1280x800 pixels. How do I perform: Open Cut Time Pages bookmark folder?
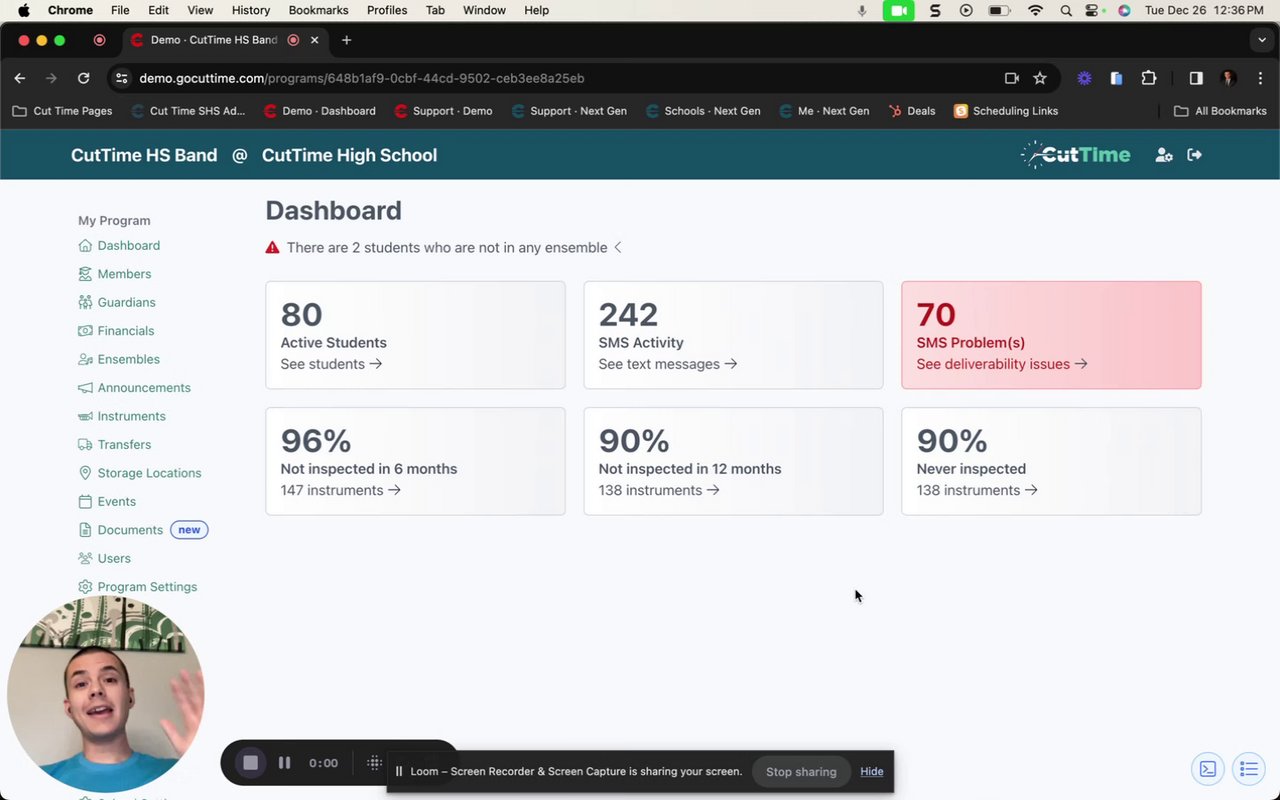[62, 111]
